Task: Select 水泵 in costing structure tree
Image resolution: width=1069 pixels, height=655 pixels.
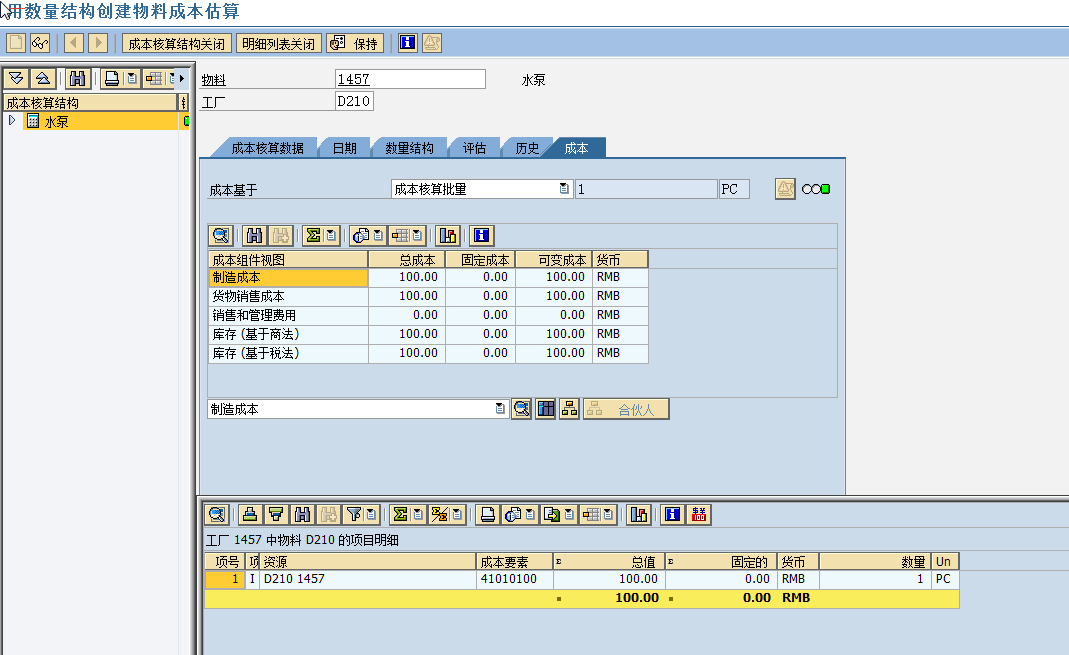Action: pos(56,121)
